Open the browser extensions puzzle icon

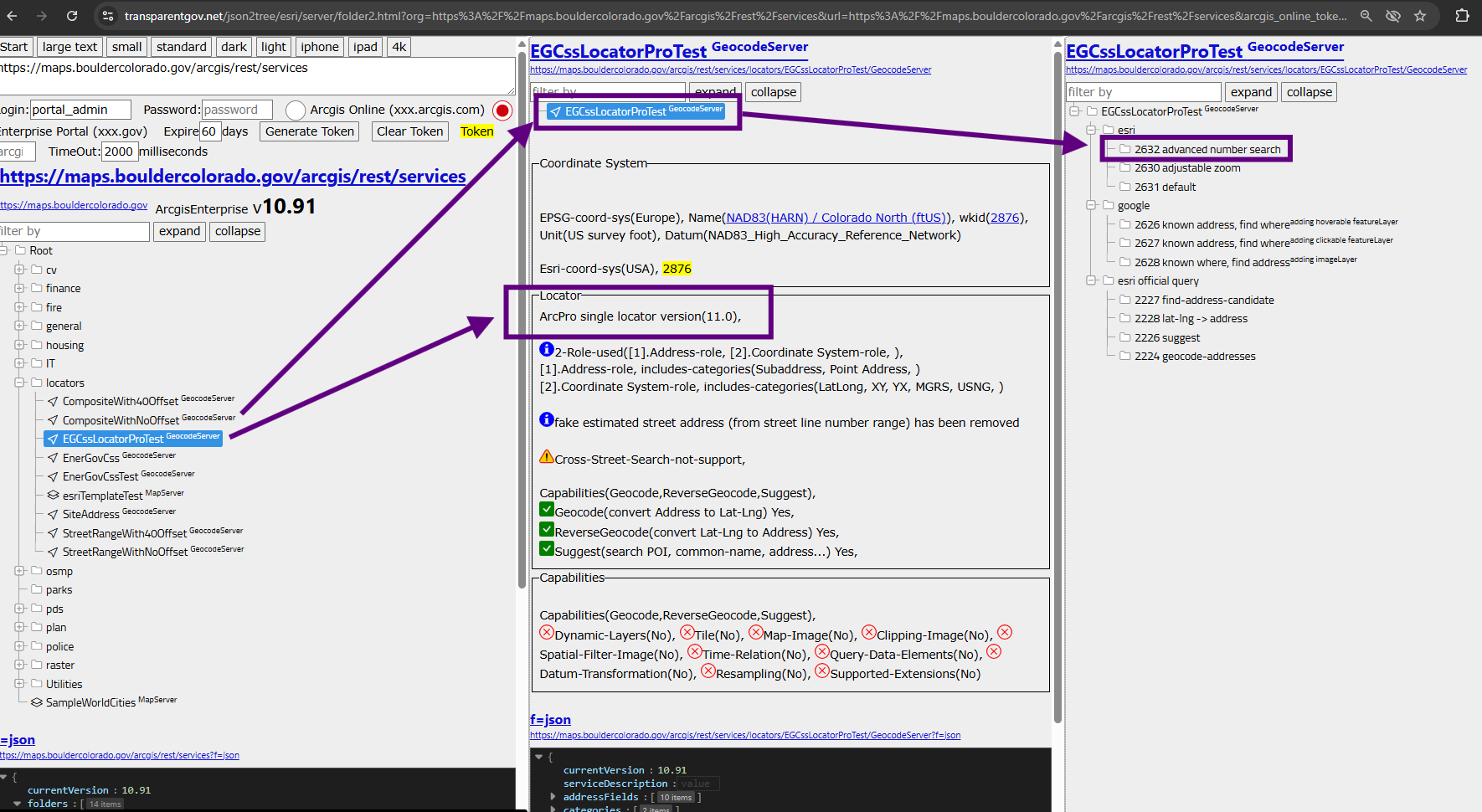[1462, 16]
